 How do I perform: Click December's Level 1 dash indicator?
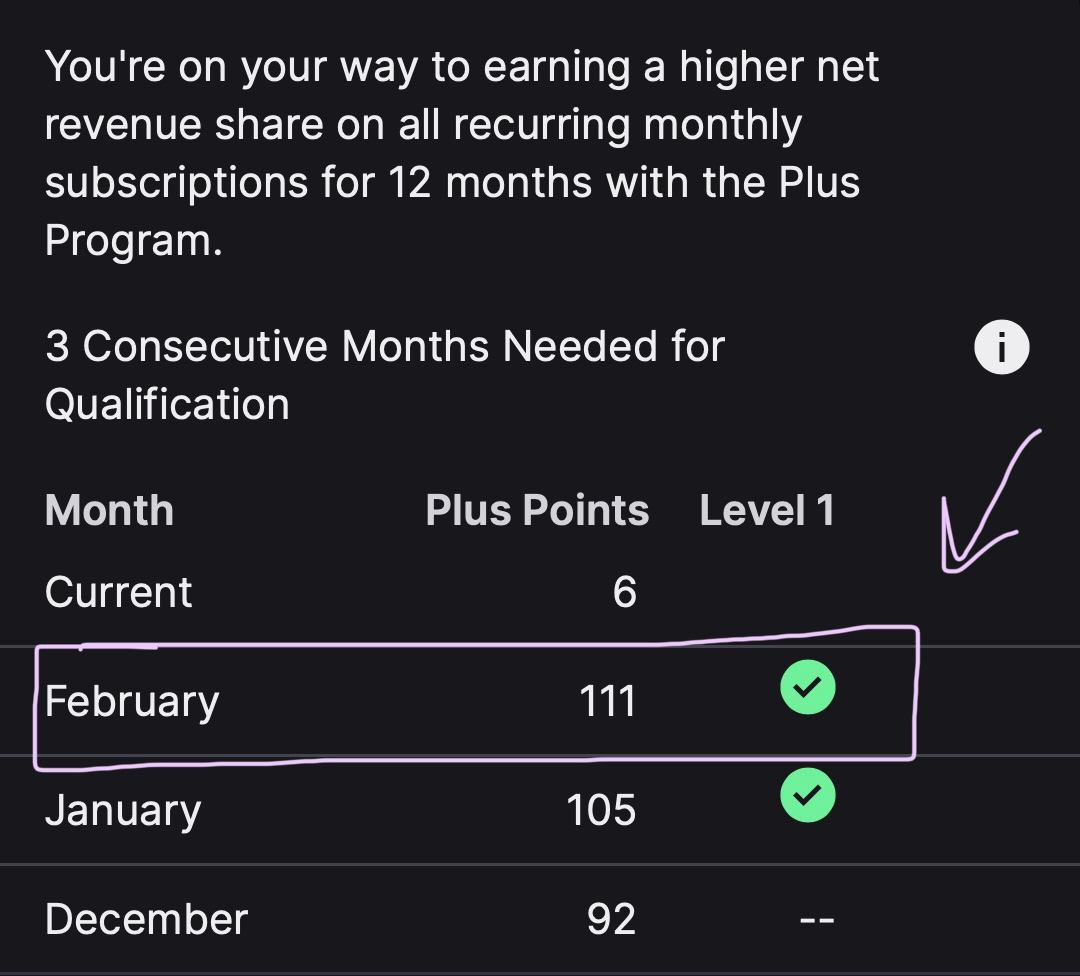tap(816, 920)
